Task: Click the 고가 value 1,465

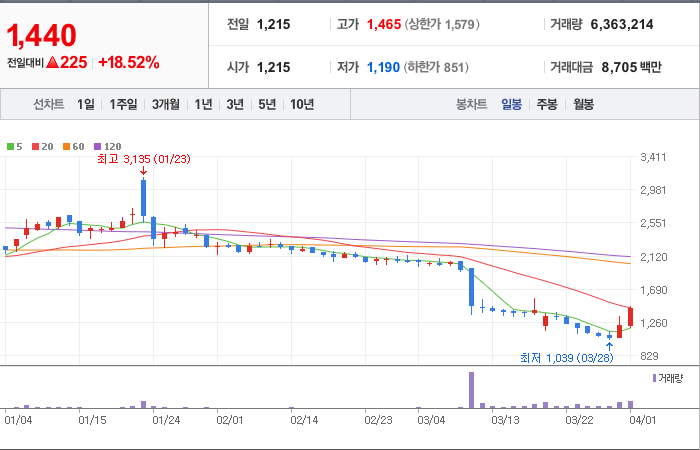Action: [384, 24]
